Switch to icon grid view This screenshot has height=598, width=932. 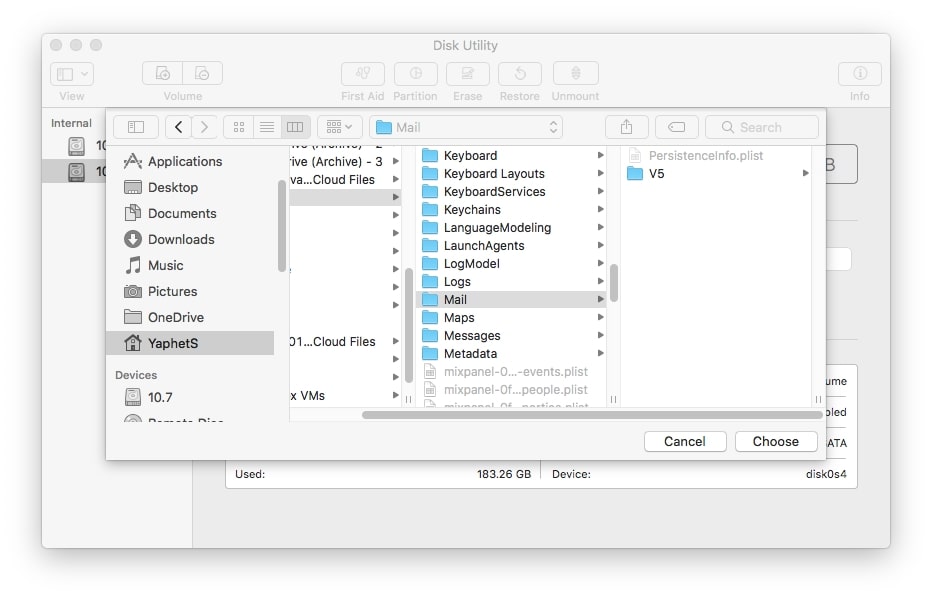pos(238,127)
